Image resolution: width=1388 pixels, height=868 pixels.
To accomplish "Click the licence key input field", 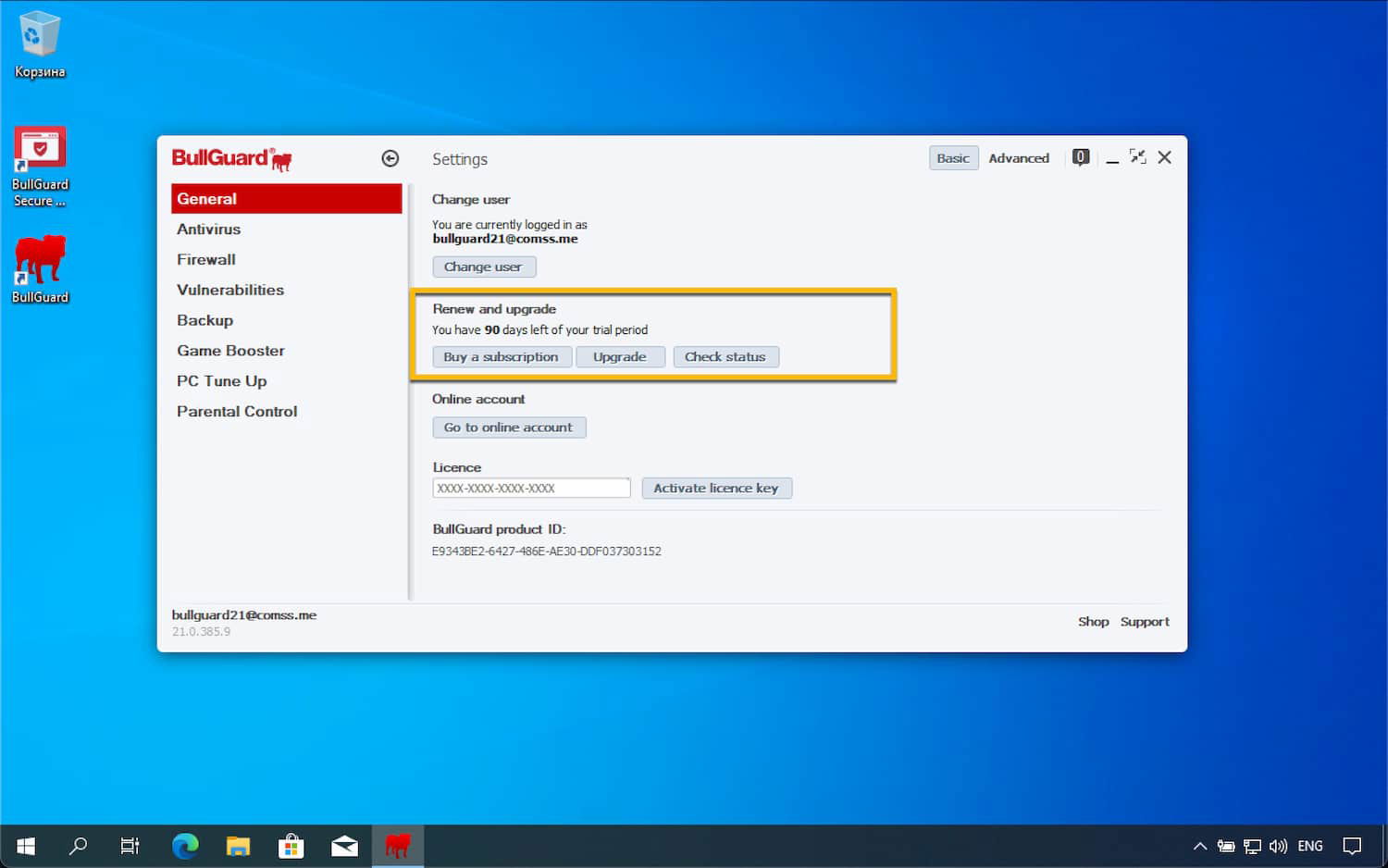I will (530, 487).
